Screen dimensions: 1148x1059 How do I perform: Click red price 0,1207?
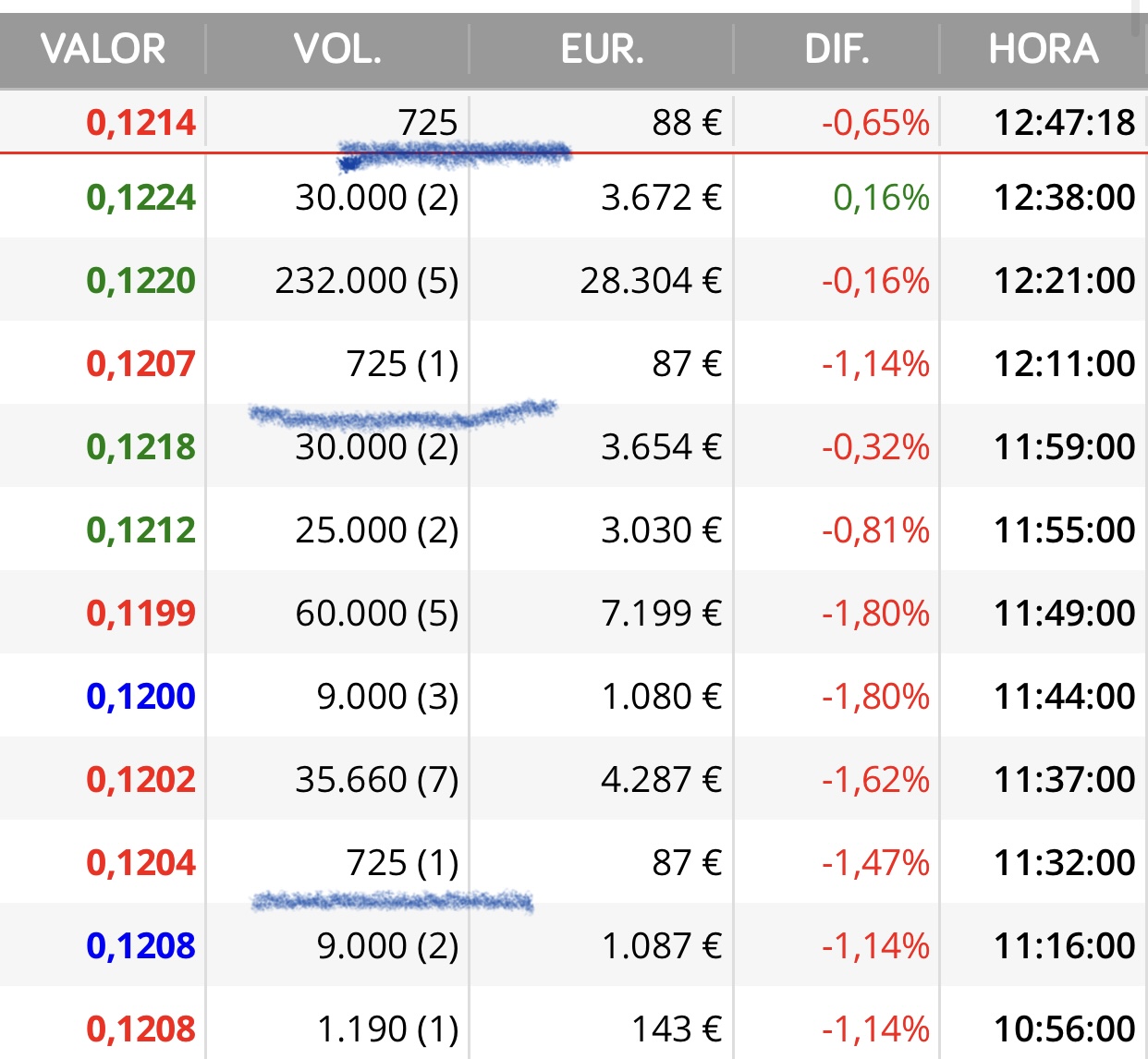141,364
